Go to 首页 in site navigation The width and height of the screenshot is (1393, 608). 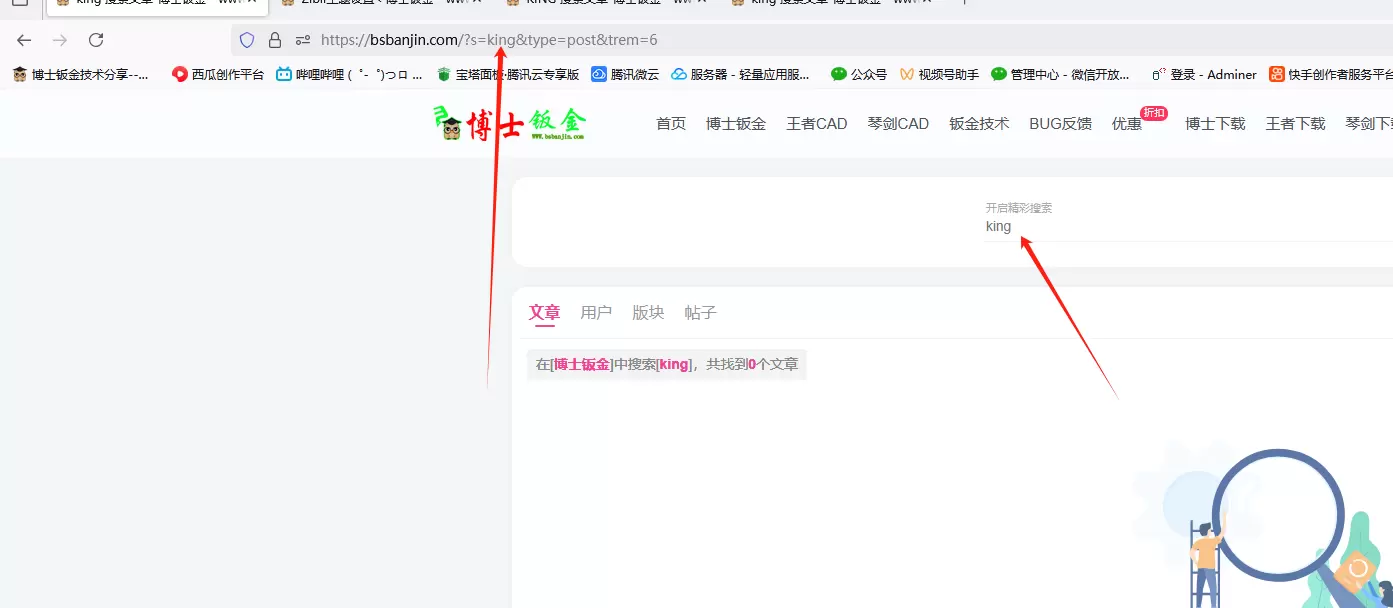pyautogui.click(x=671, y=124)
